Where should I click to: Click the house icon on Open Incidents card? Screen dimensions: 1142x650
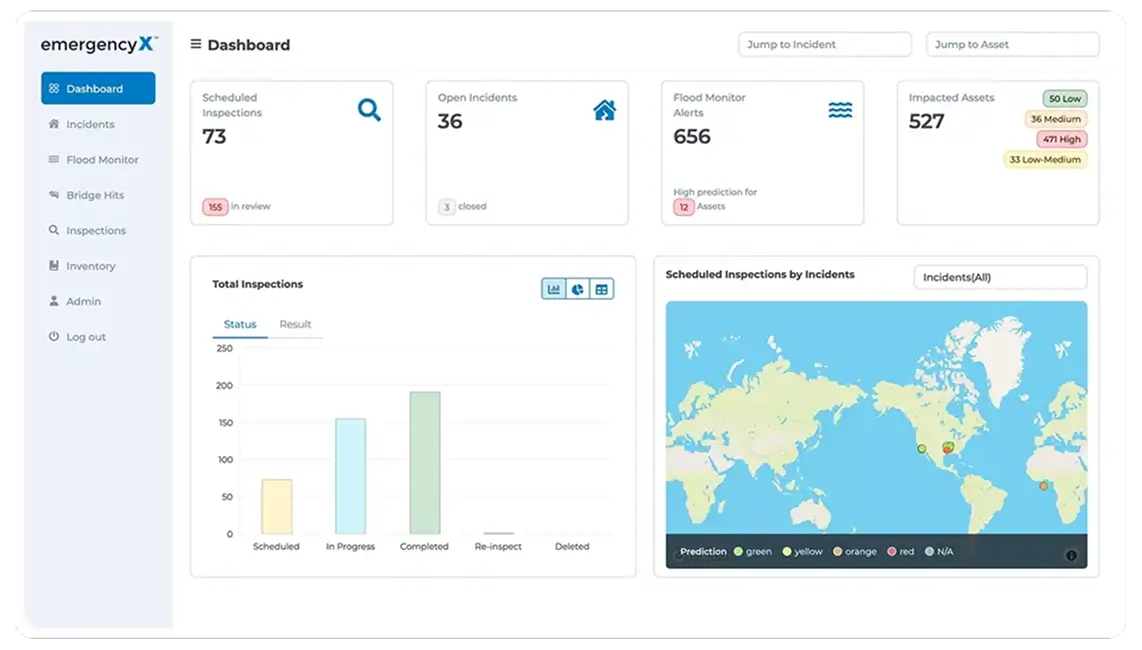point(605,110)
